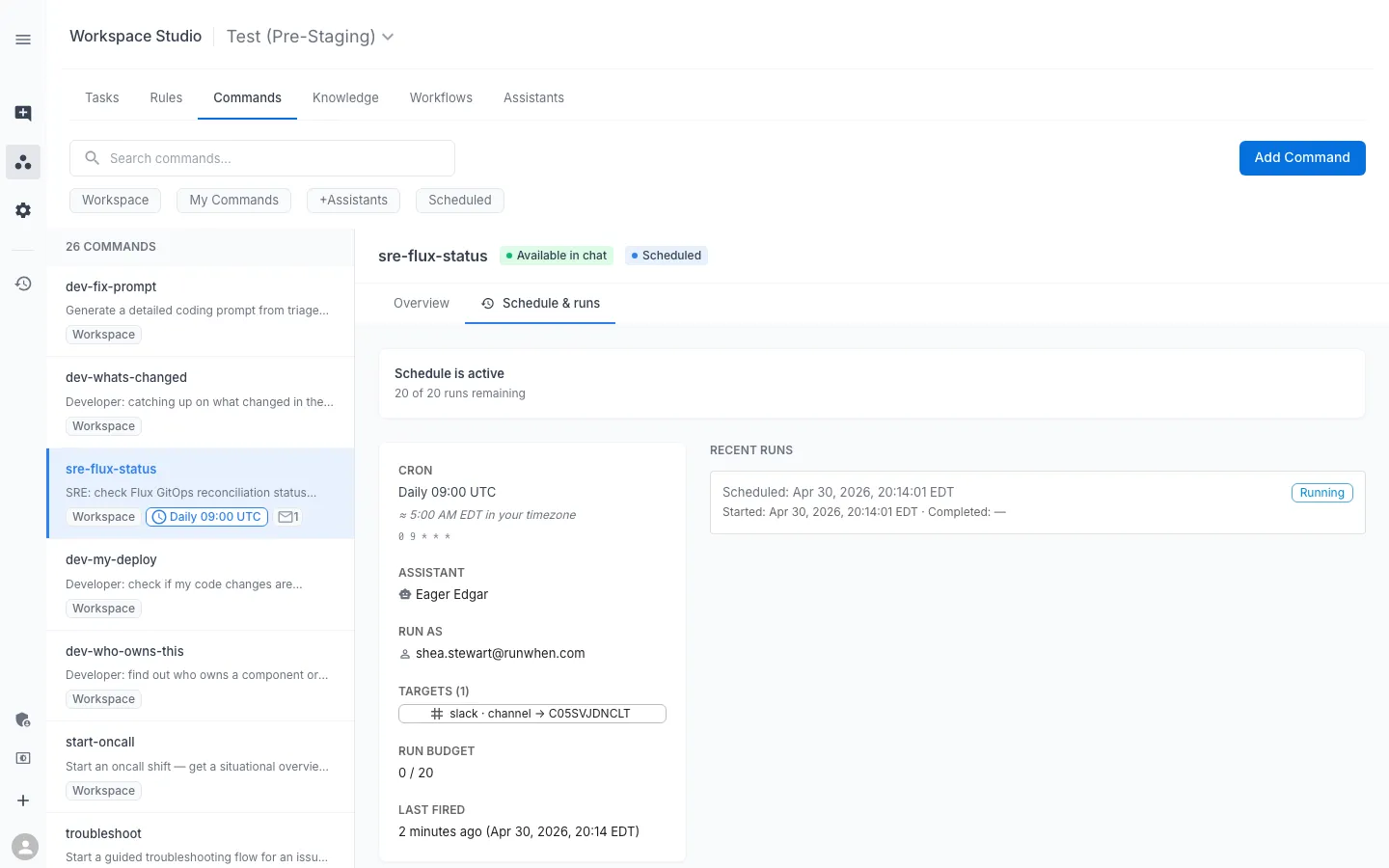
Task: Expand the Test (Pre-Staging) workspace dropdown
Action: 310,37
